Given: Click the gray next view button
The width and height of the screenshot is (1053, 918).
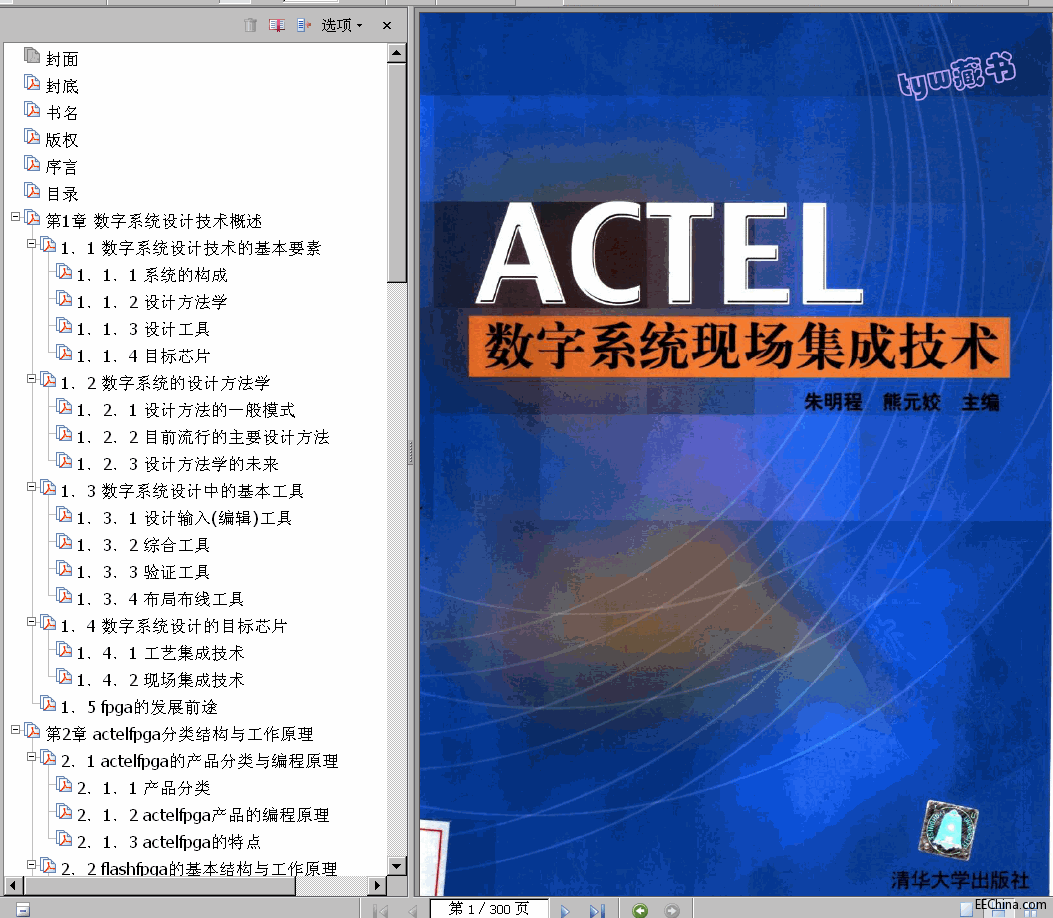Looking at the screenshot, I should coord(672,911).
